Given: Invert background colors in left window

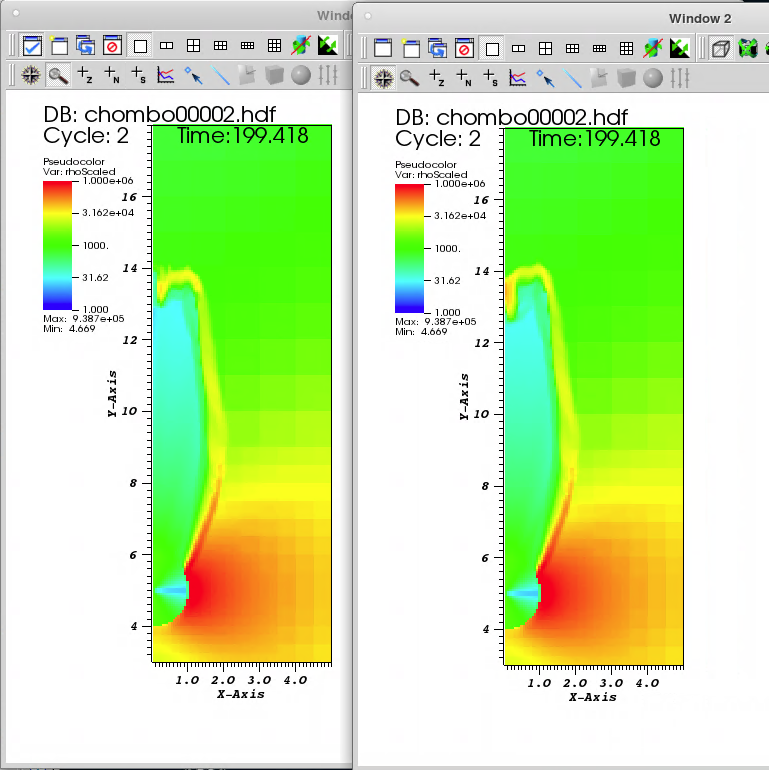Looking at the screenshot, I should pyautogui.click(x=328, y=46).
